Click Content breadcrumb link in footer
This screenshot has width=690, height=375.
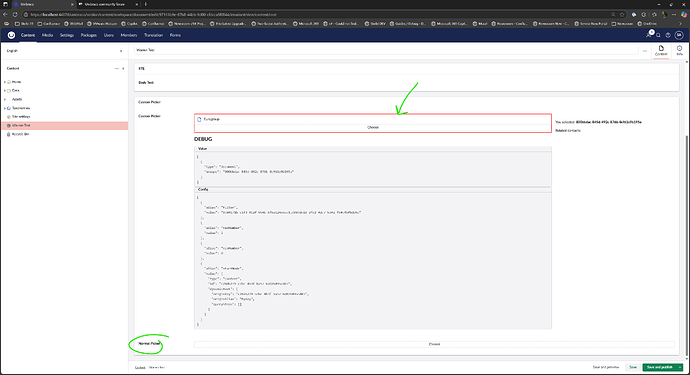pos(140,367)
